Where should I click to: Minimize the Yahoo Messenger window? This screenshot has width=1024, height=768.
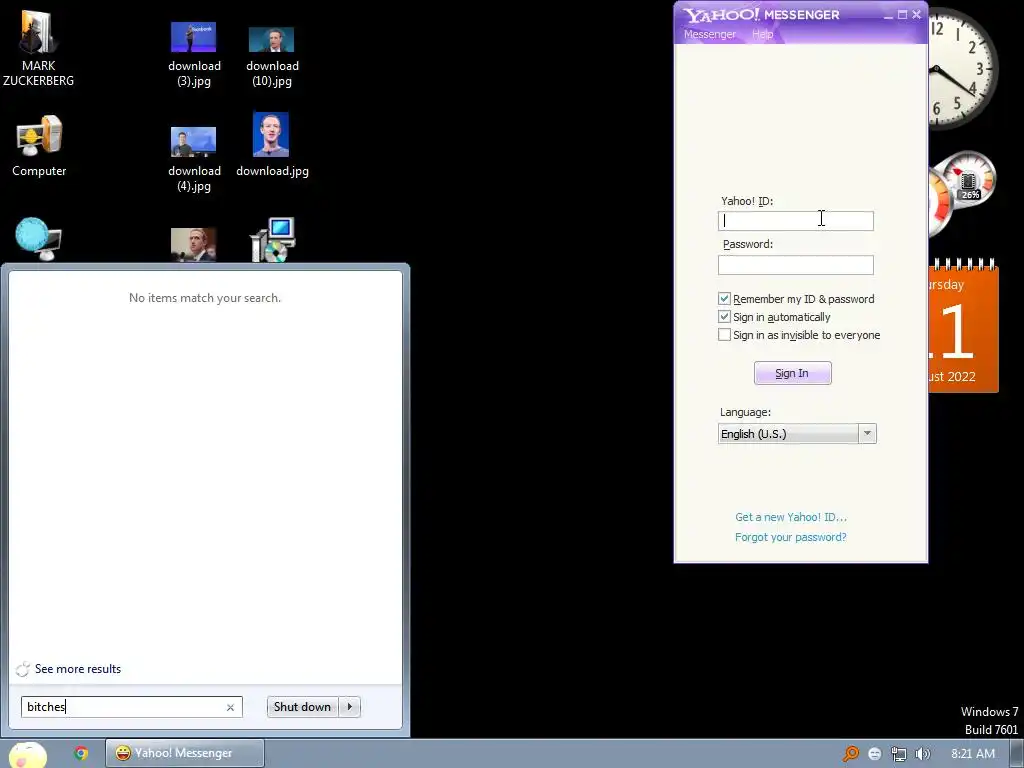coord(888,15)
